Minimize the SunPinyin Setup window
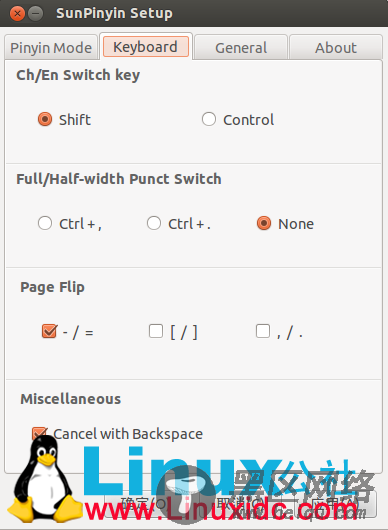Viewport: 388px width, 530px height. [x=35, y=14]
